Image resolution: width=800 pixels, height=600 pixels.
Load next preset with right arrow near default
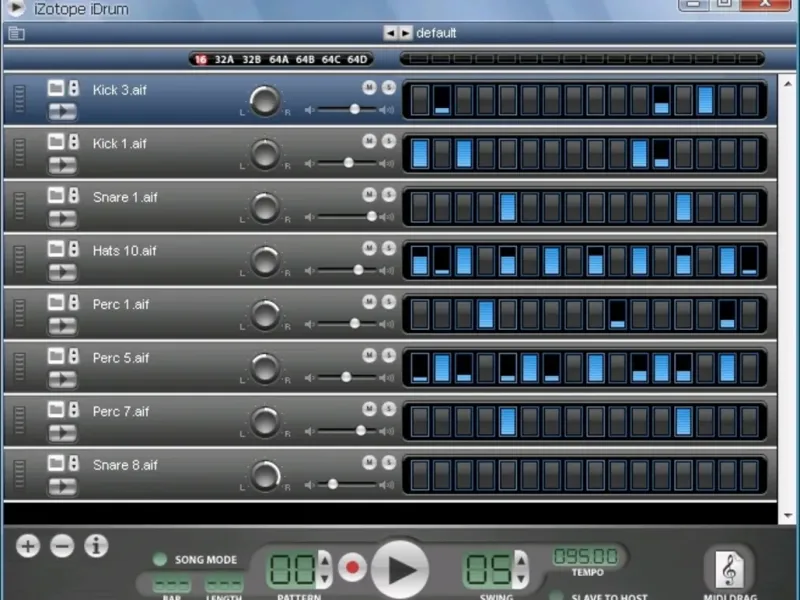[405, 33]
